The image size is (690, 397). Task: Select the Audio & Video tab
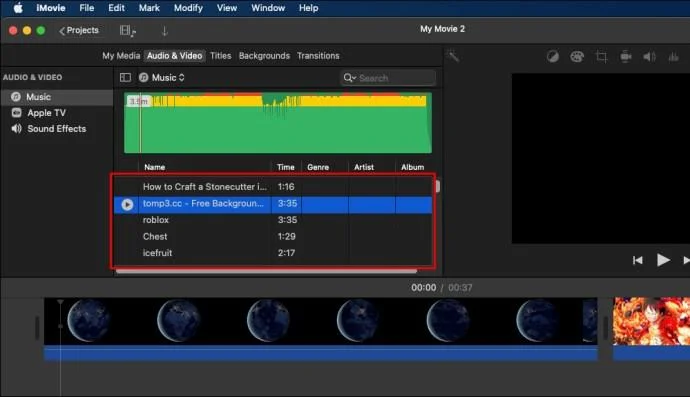point(175,56)
